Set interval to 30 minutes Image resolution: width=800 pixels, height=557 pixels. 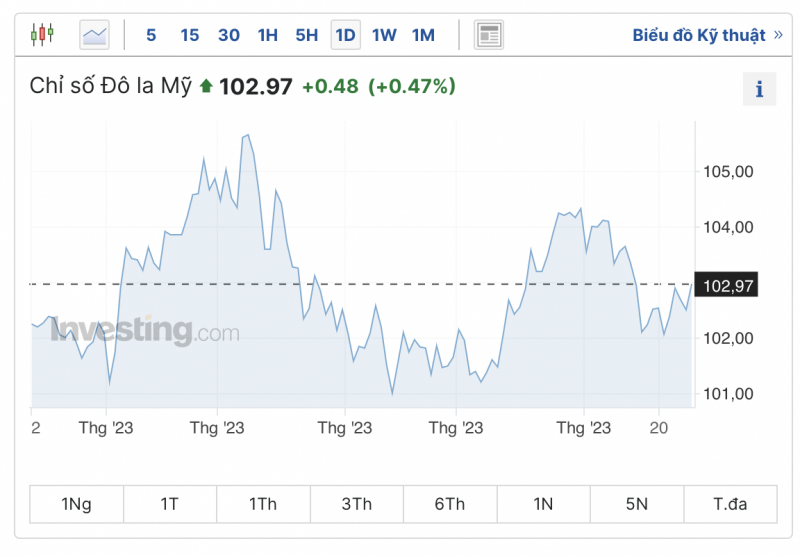coord(229,35)
